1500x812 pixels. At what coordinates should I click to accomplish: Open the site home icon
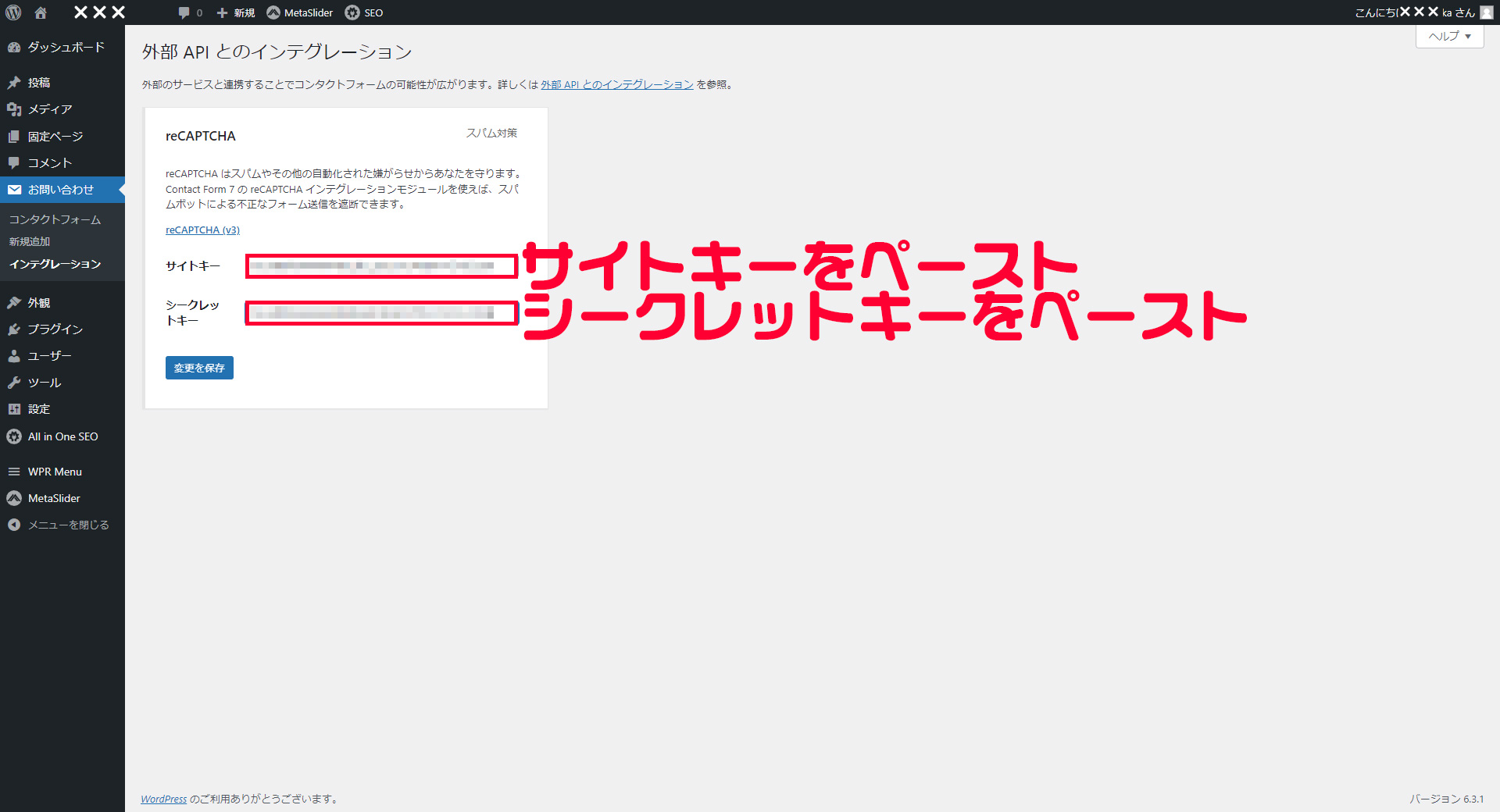coord(41,12)
